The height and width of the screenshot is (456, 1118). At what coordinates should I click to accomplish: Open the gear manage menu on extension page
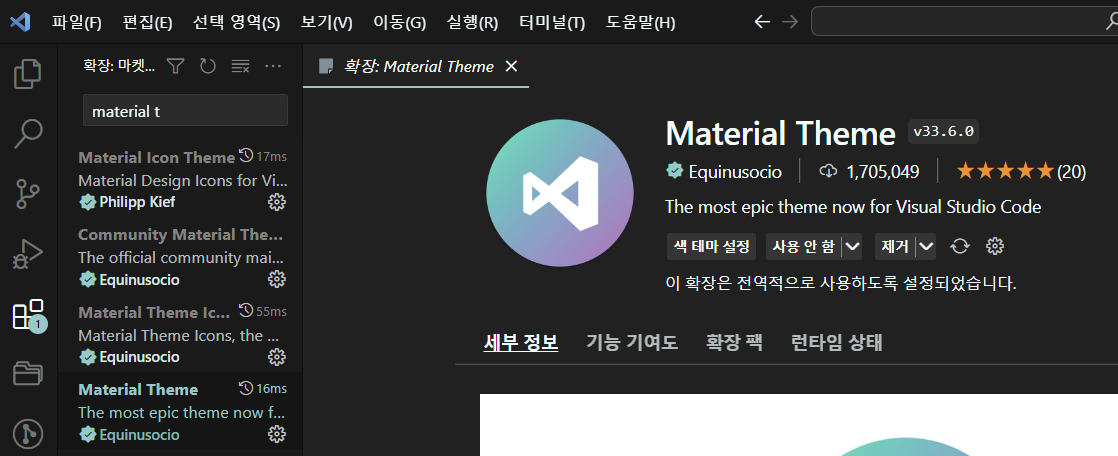[995, 247]
